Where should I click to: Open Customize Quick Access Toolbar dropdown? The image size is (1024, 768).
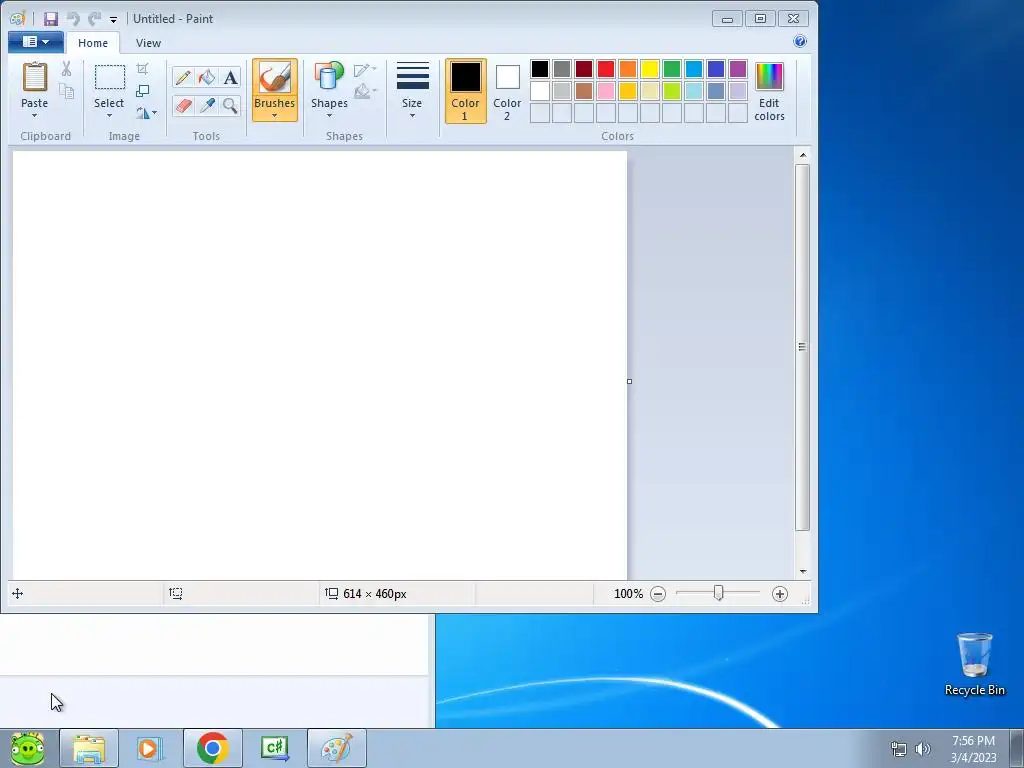pos(114,20)
